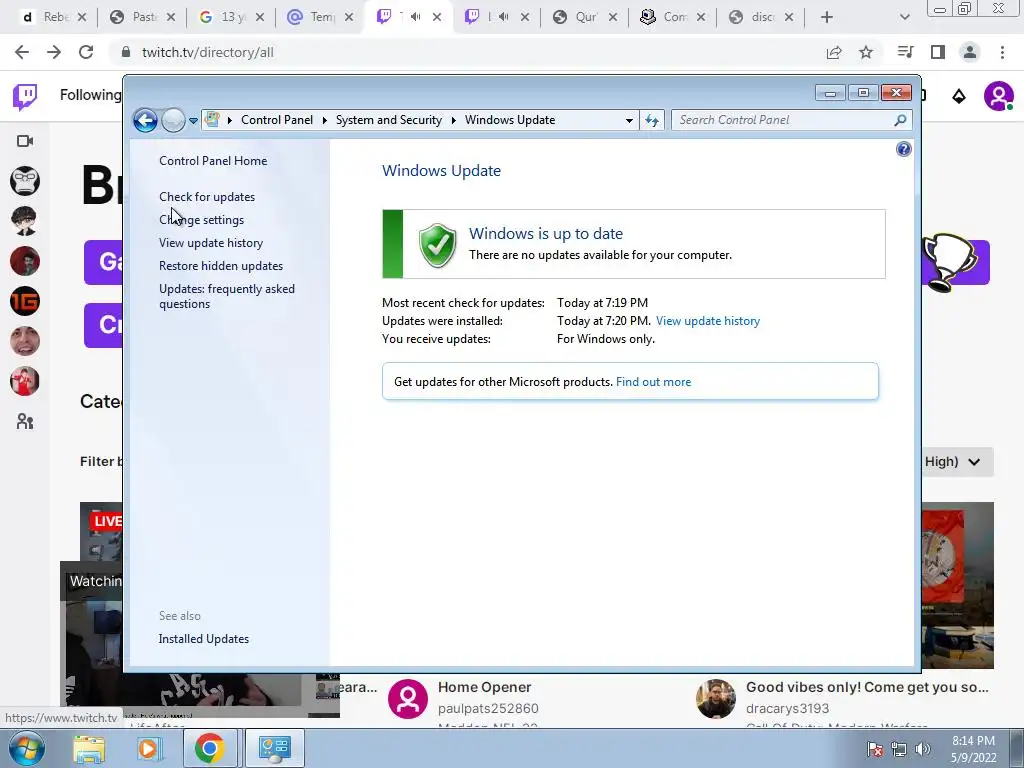Toggle Chrome side panel icon
This screenshot has height=768, width=1024.
pos(938,52)
